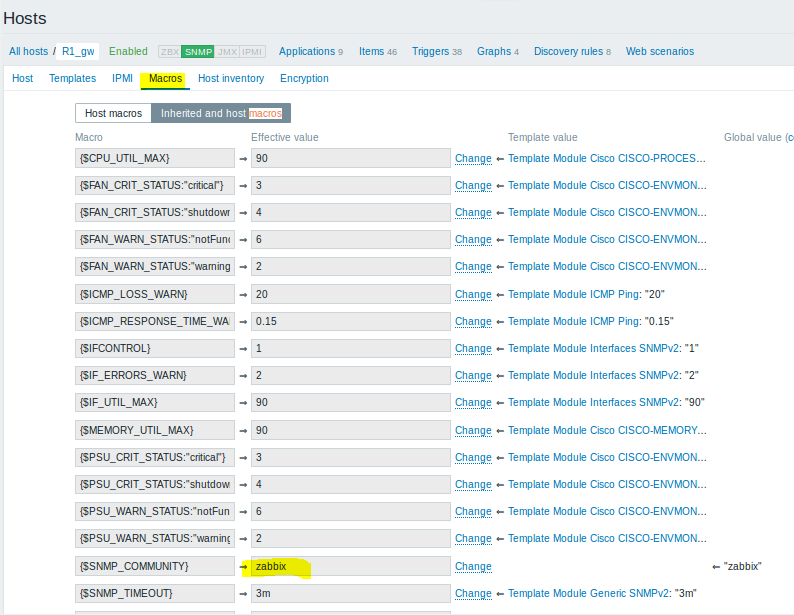Click Change for {$IFCONTROL} macro
794x615 pixels.
pyautogui.click(x=473, y=348)
